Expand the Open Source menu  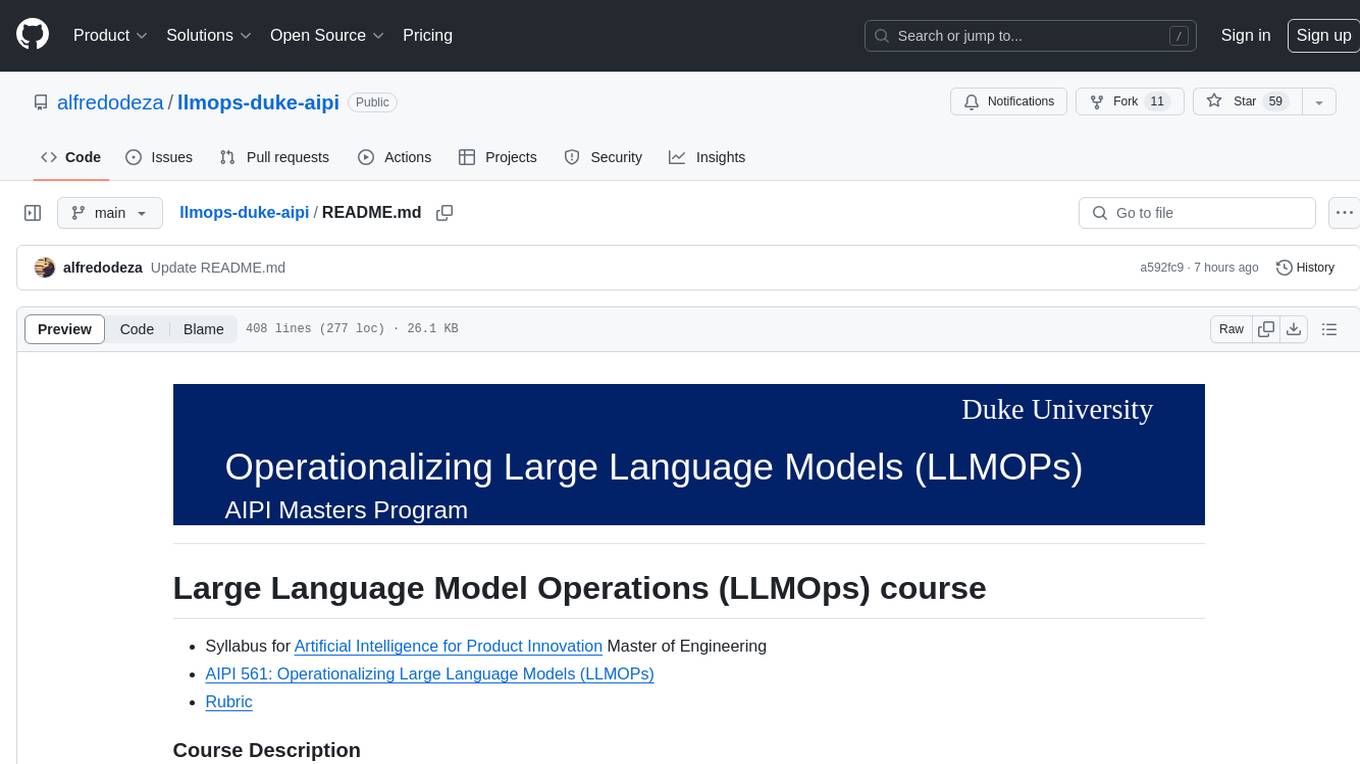pyautogui.click(x=327, y=35)
